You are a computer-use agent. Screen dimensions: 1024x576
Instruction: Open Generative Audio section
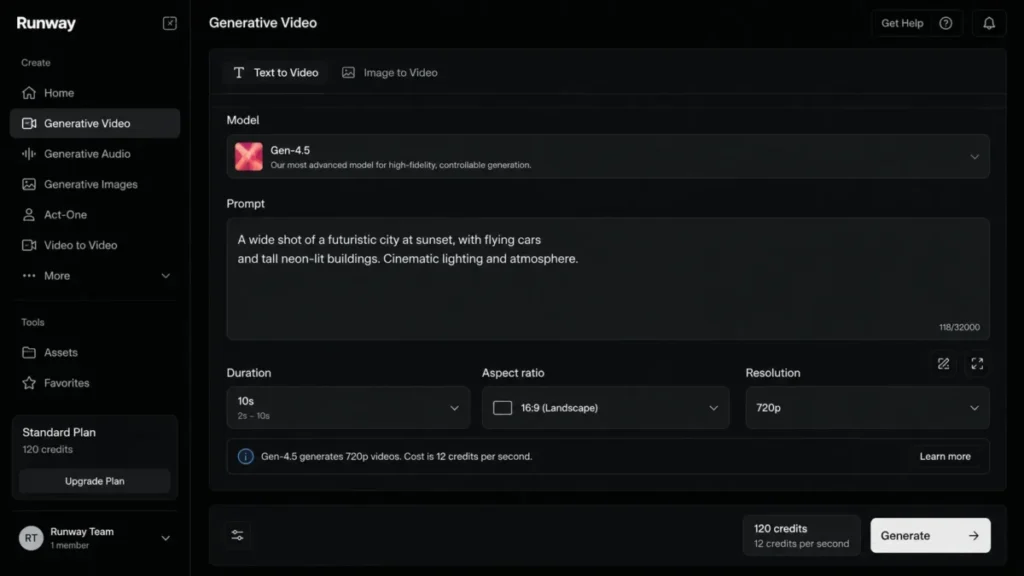click(95, 154)
